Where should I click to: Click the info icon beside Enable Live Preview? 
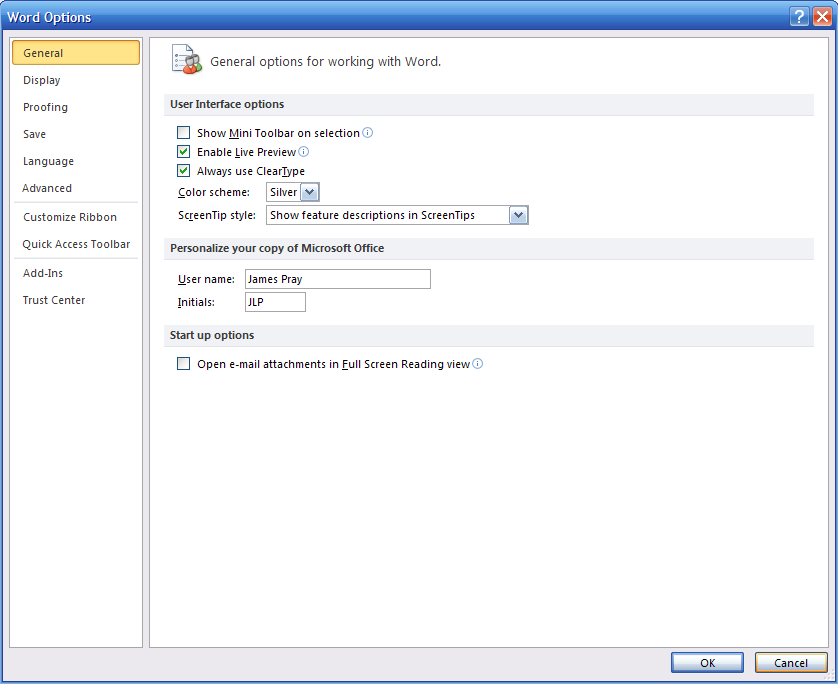click(x=304, y=152)
